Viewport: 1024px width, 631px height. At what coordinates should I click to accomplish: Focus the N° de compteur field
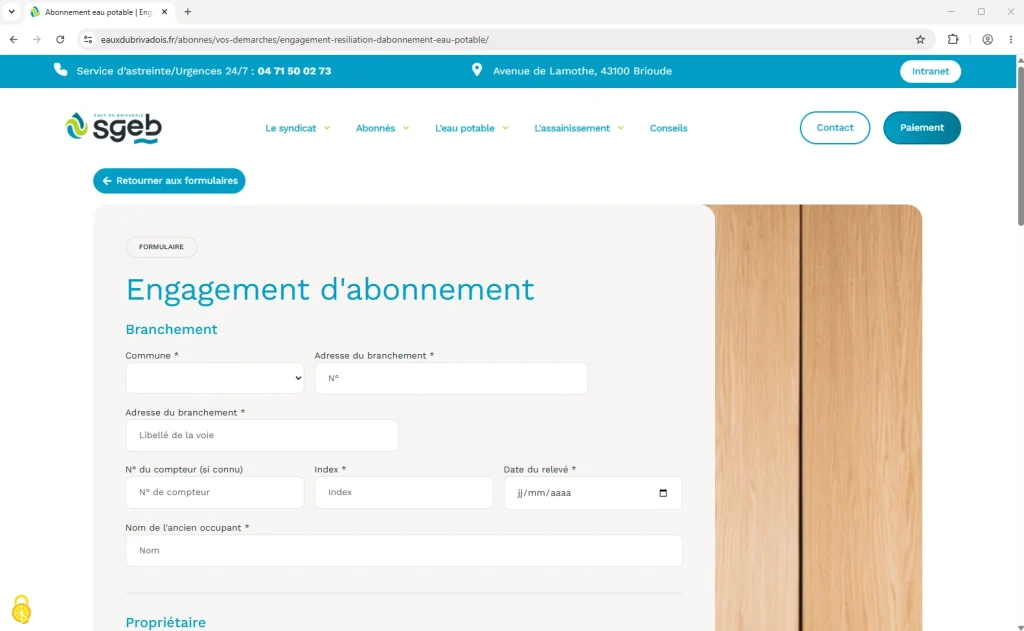point(215,493)
